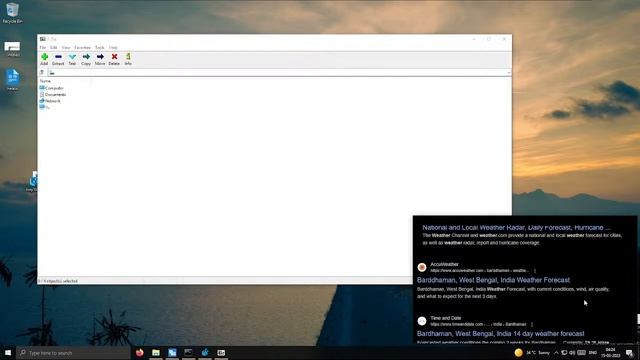Open the AccuWeather Barddhaman Weather Forecast link
Image resolution: width=640 pixels, height=360 pixels.
[493, 280]
